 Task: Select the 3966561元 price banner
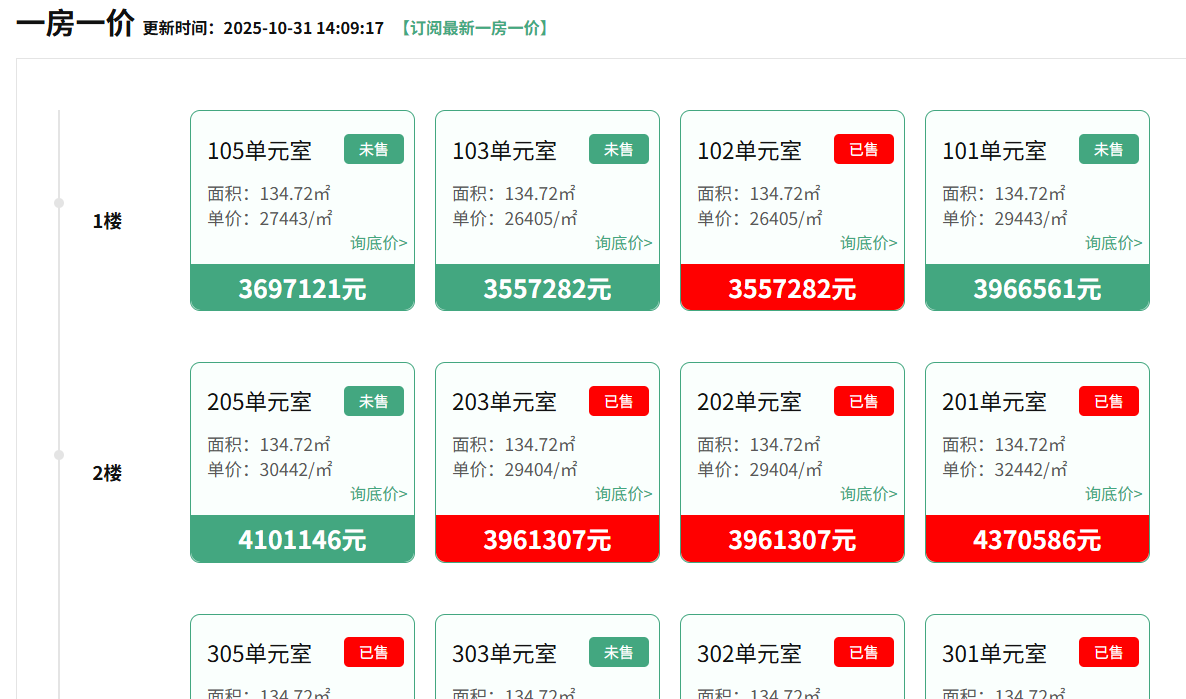[1037, 288]
